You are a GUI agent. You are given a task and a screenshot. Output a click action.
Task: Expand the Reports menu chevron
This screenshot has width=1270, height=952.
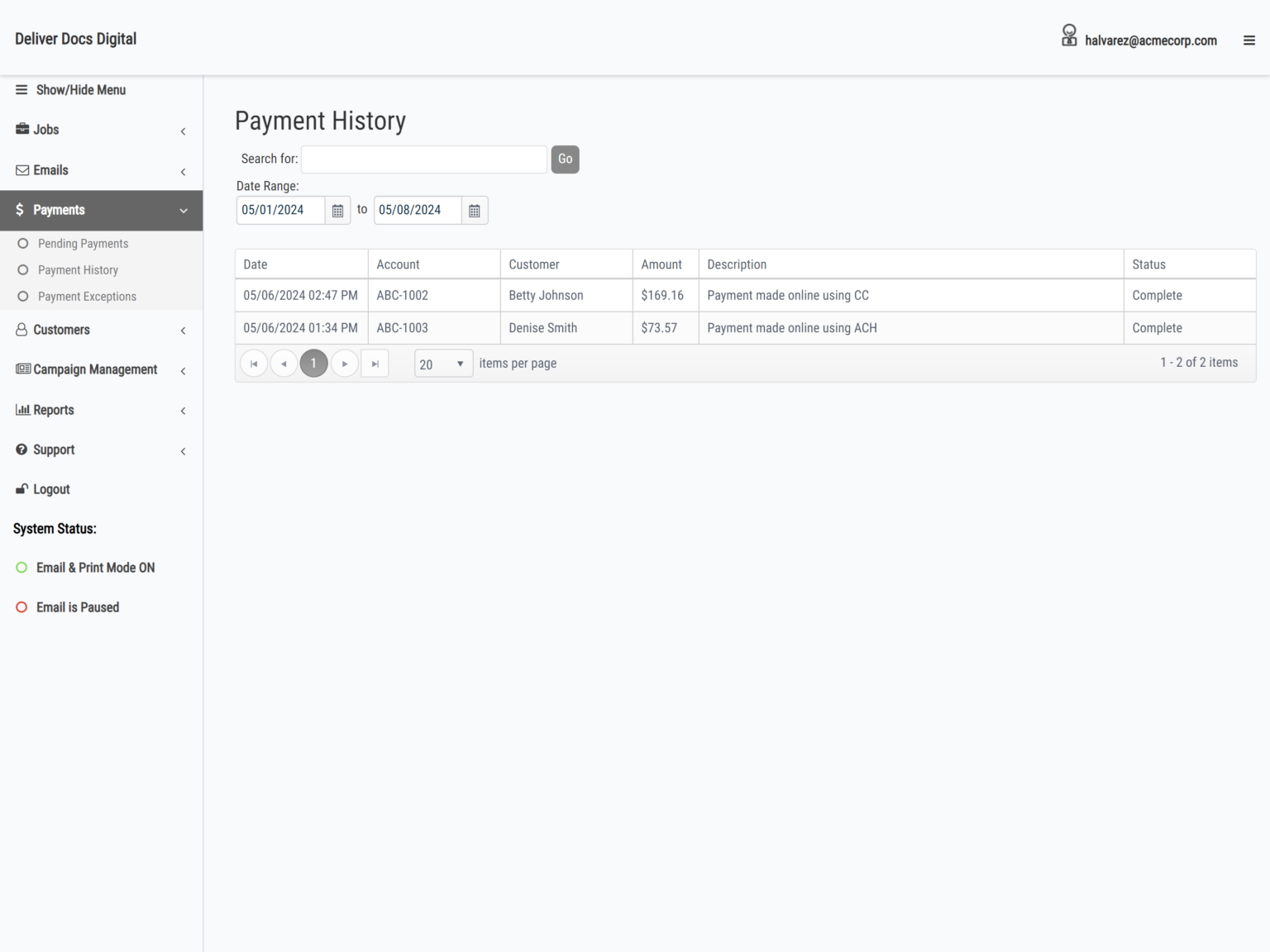point(183,411)
